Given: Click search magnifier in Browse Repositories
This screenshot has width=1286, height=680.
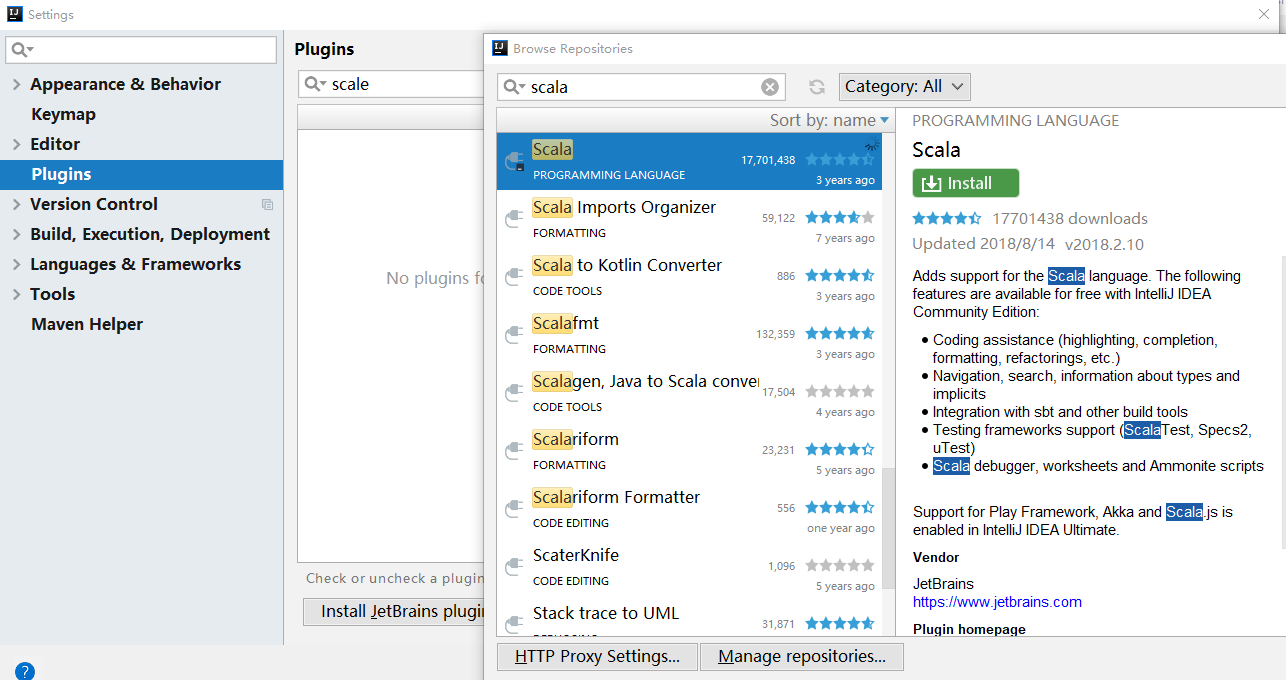Looking at the screenshot, I should click(515, 87).
